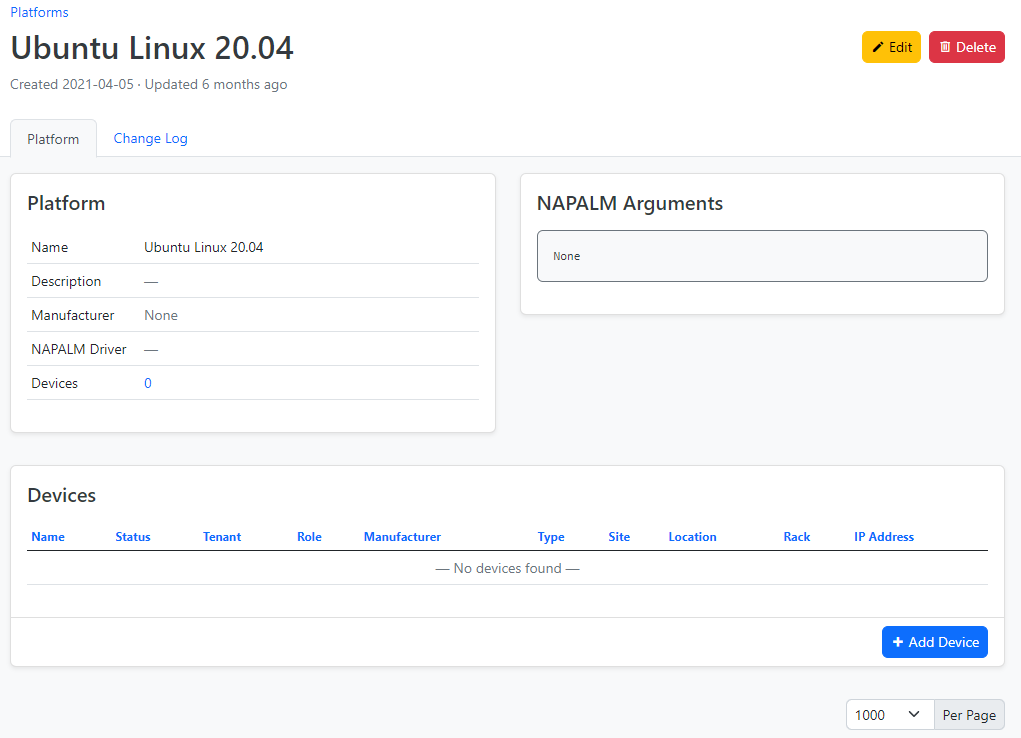
Task: Click the 'NAPALM Driver' field label
Action: 79,349
